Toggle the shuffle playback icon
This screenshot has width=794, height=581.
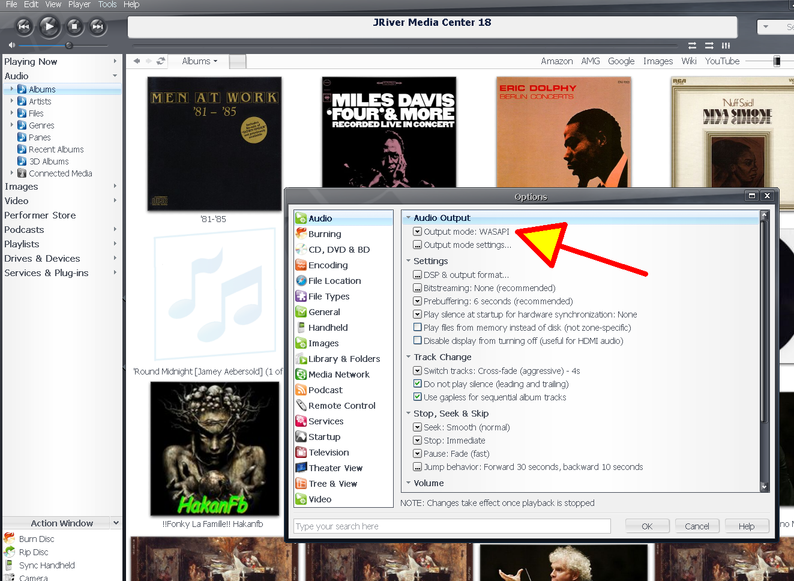(709, 46)
